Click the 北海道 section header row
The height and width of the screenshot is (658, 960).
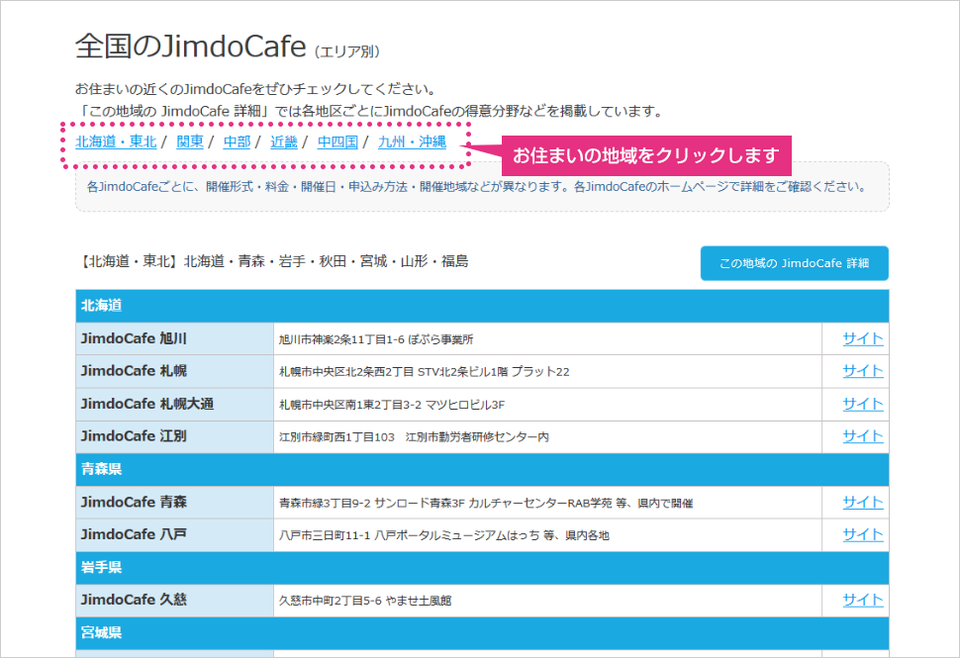tap(482, 306)
